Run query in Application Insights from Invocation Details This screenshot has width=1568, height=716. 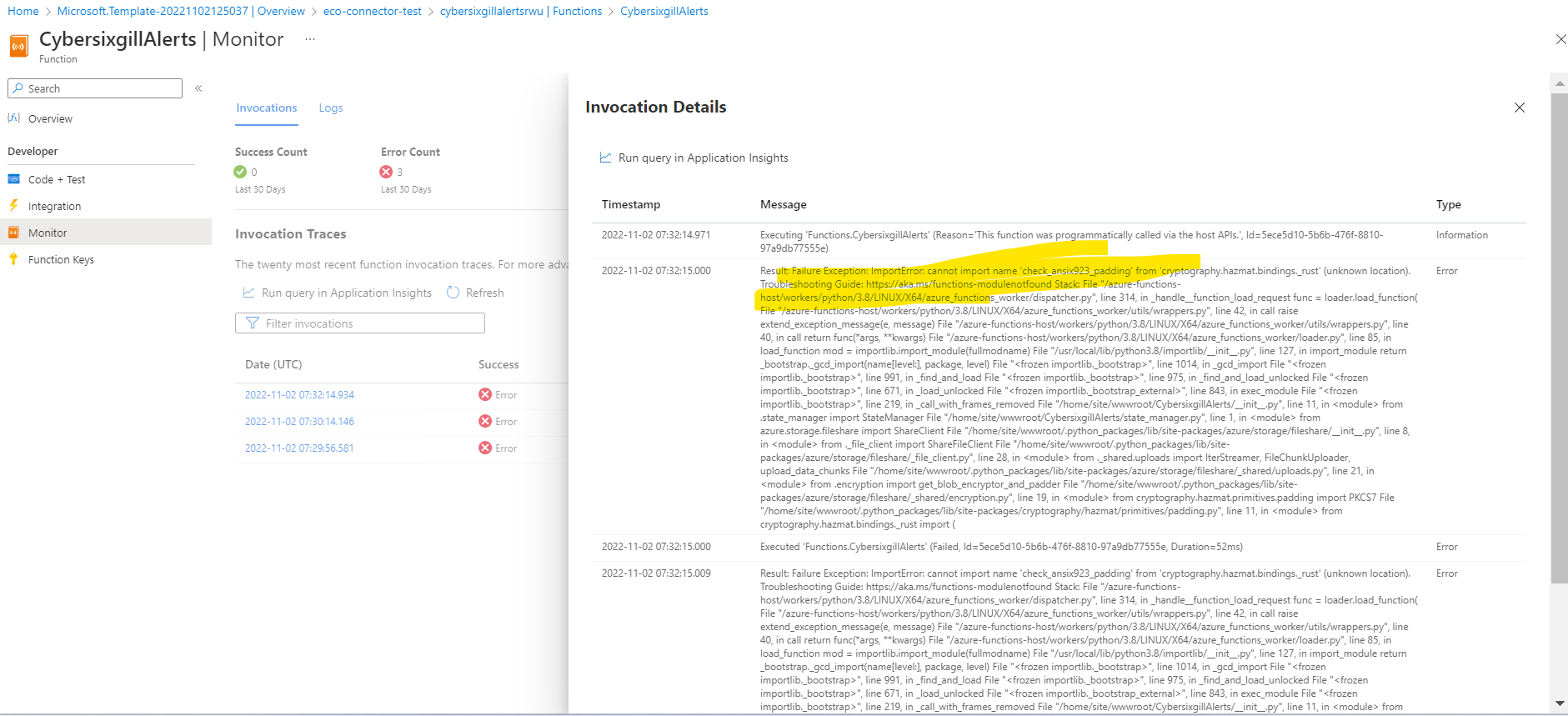coord(703,158)
